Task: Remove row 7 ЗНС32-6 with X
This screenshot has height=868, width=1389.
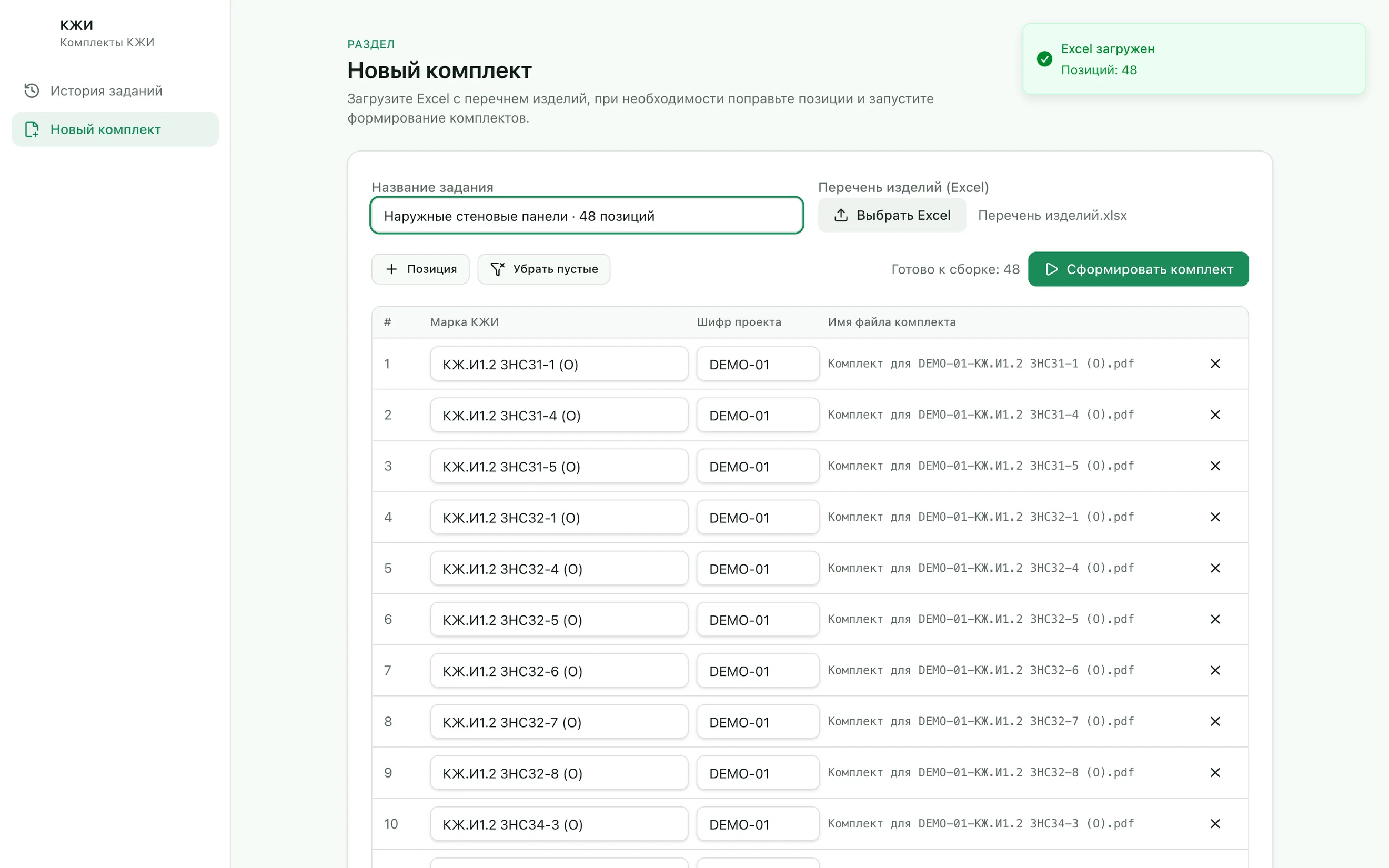Action: pyautogui.click(x=1215, y=671)
